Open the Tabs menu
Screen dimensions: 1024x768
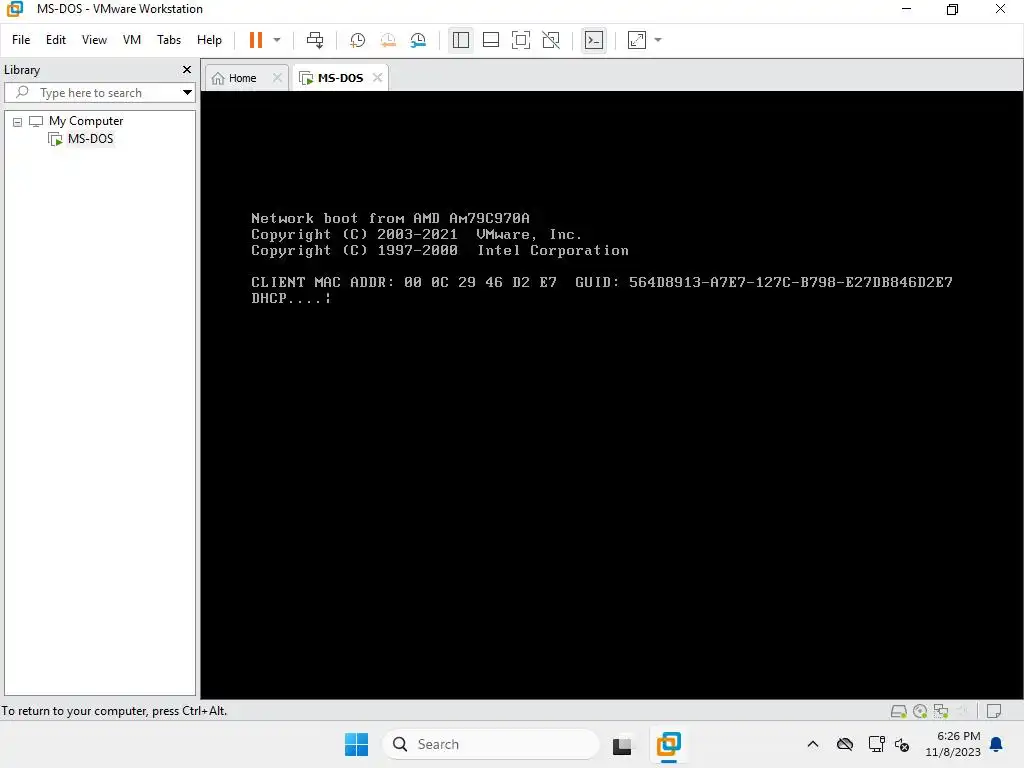pos(168,40)
